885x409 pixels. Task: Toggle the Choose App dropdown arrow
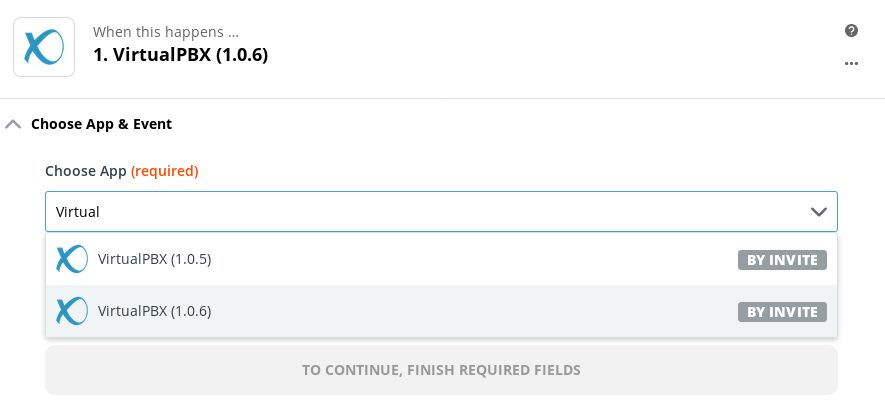tap(818, 212)
